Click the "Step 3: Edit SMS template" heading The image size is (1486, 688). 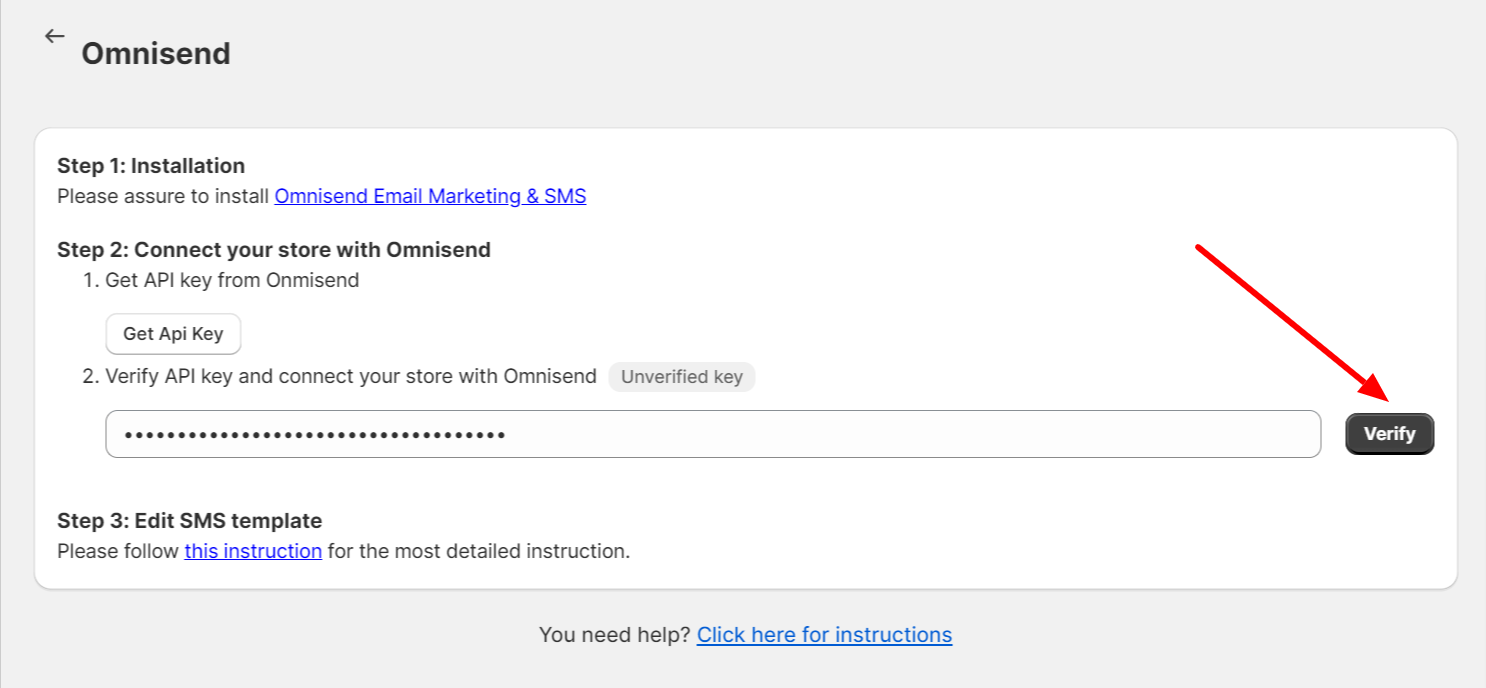189,521
